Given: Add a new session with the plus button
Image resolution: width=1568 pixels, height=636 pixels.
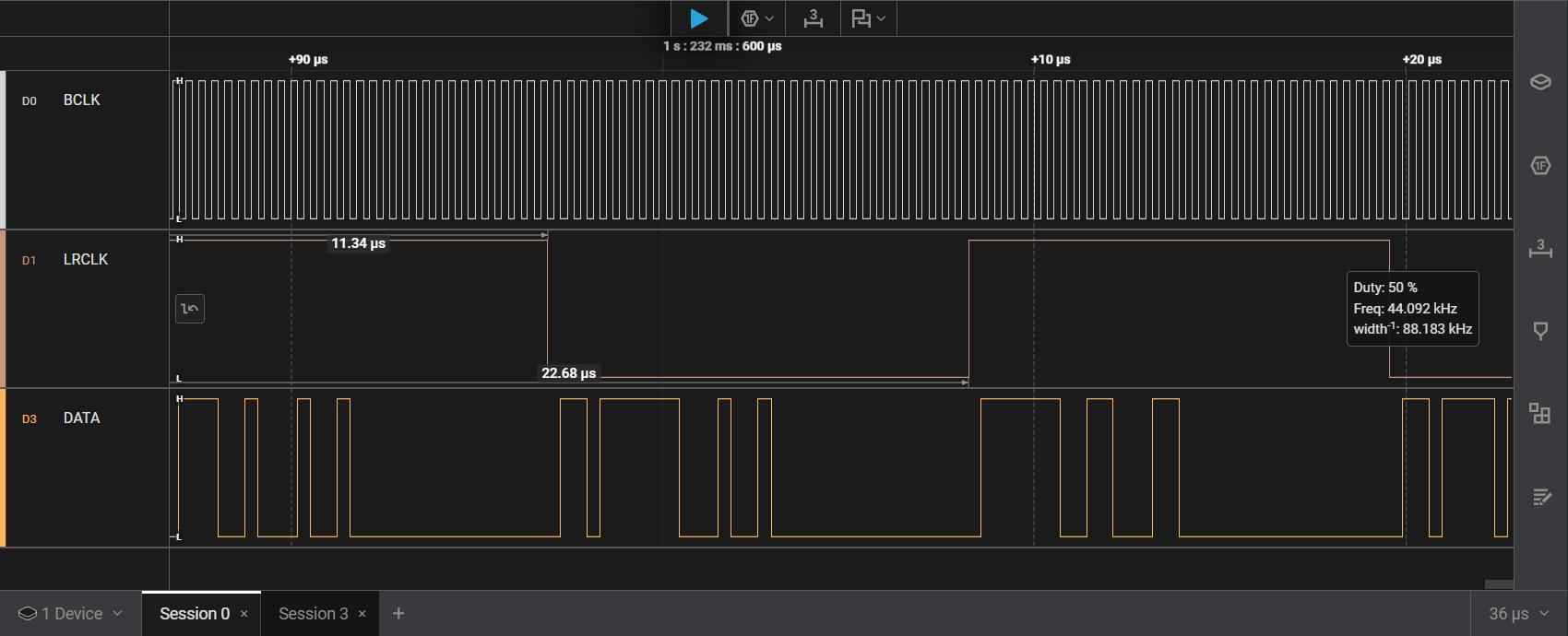Looking at the screenshot, I should (398, 614).
